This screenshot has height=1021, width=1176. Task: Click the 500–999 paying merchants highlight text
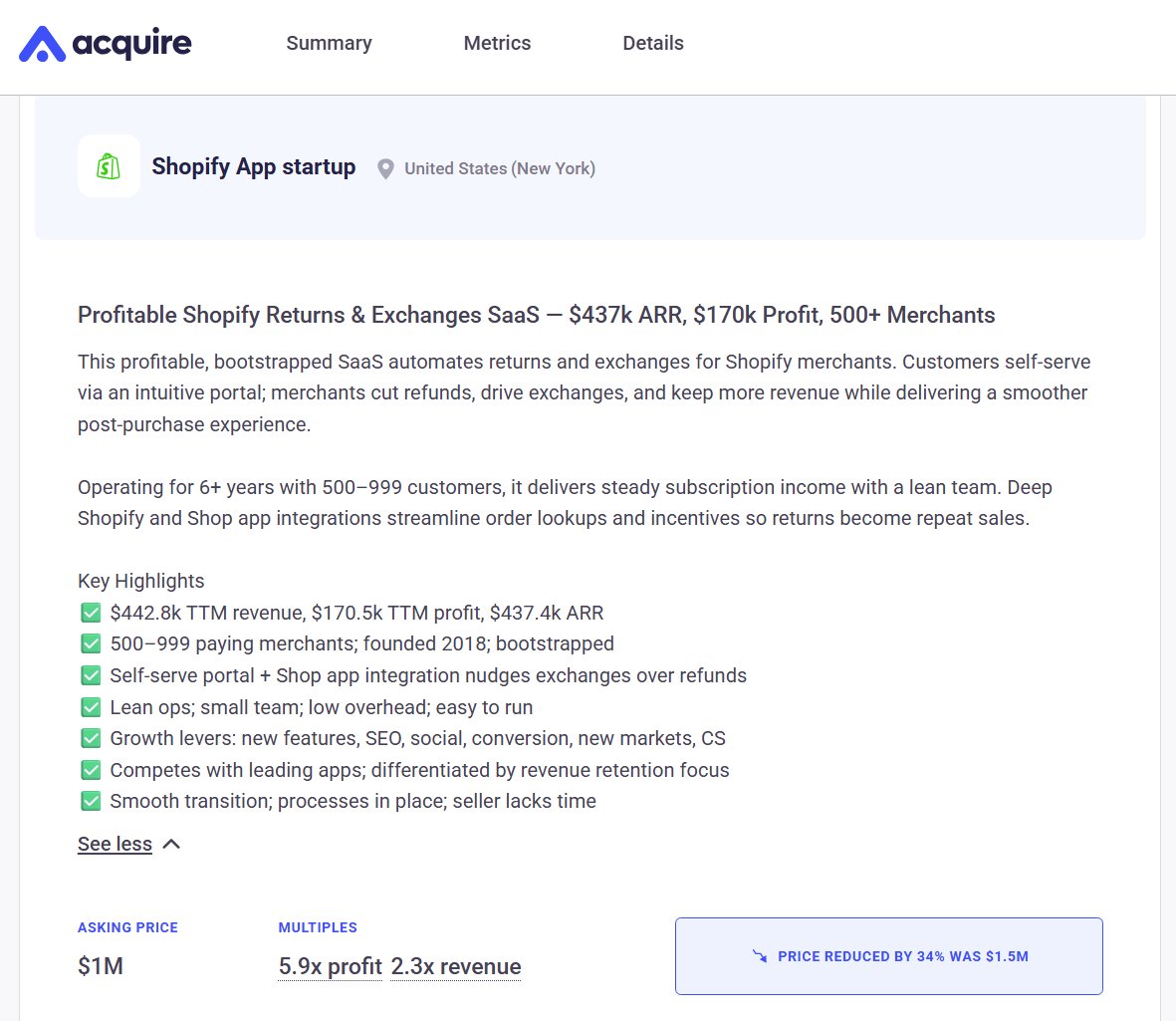click(x=362, y=643)
